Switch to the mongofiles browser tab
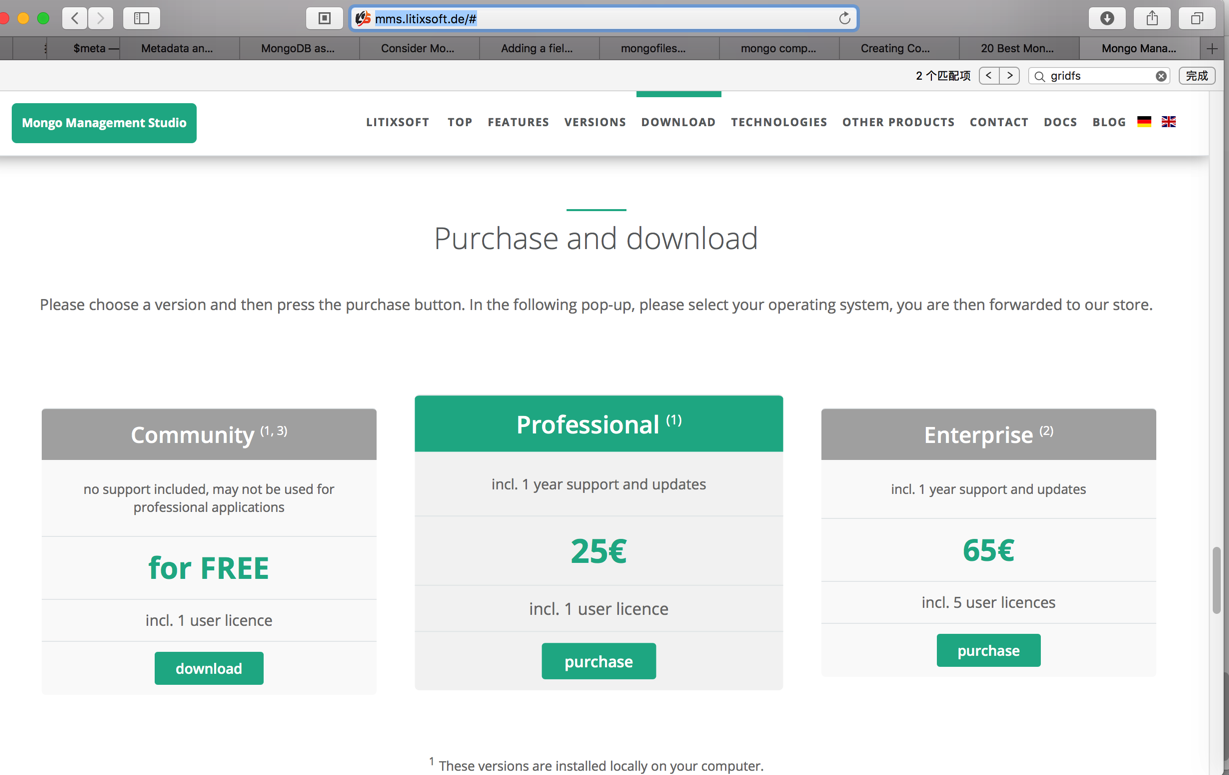Screen dimensions: 1229x775 pyautogui.click(x=653, y=48)
